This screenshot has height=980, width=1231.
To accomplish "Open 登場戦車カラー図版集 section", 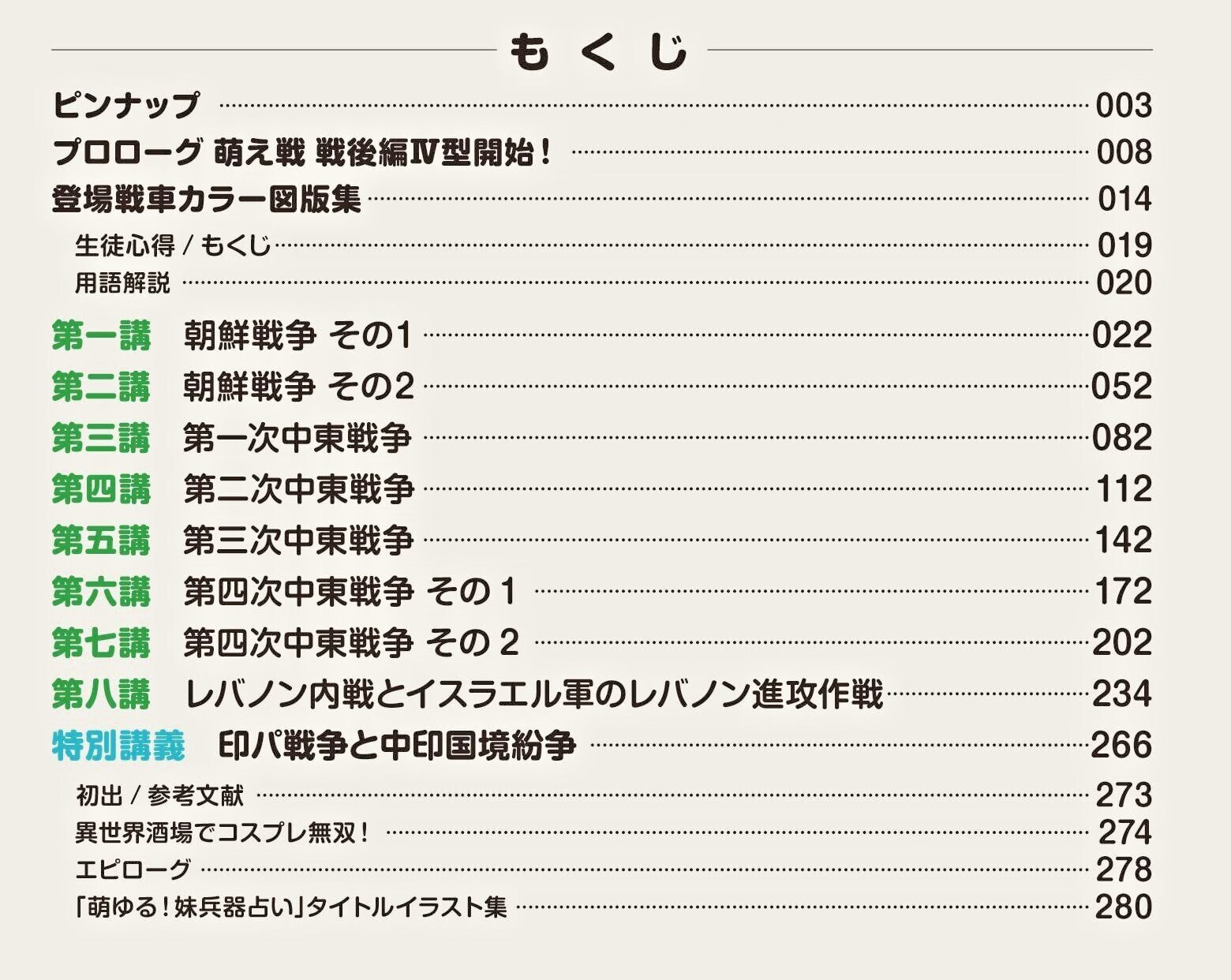I will tap(206, 198).
